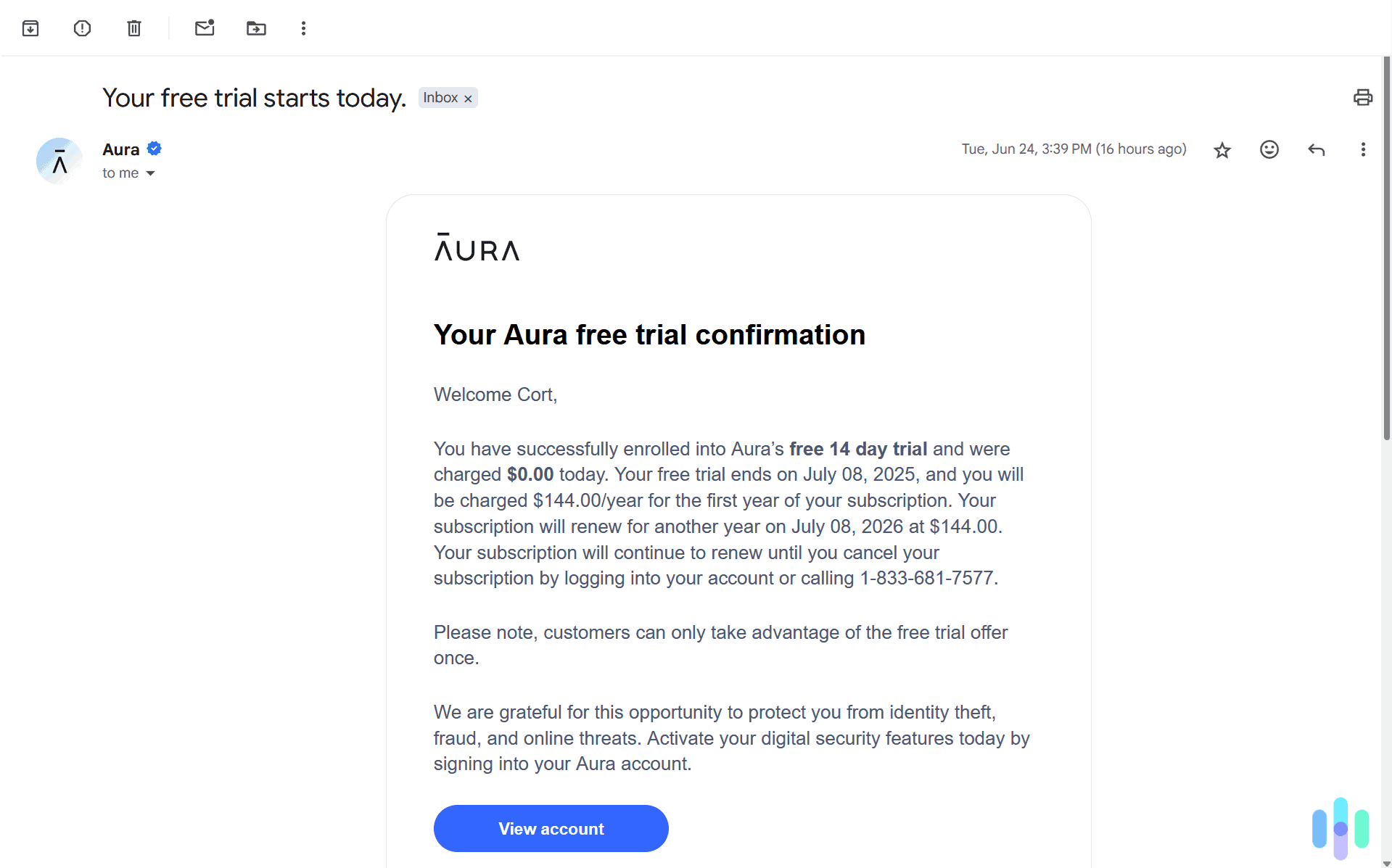Click the Aura logo inside the email
Viewport: 1392px width, 868px height.
[477, 249]
